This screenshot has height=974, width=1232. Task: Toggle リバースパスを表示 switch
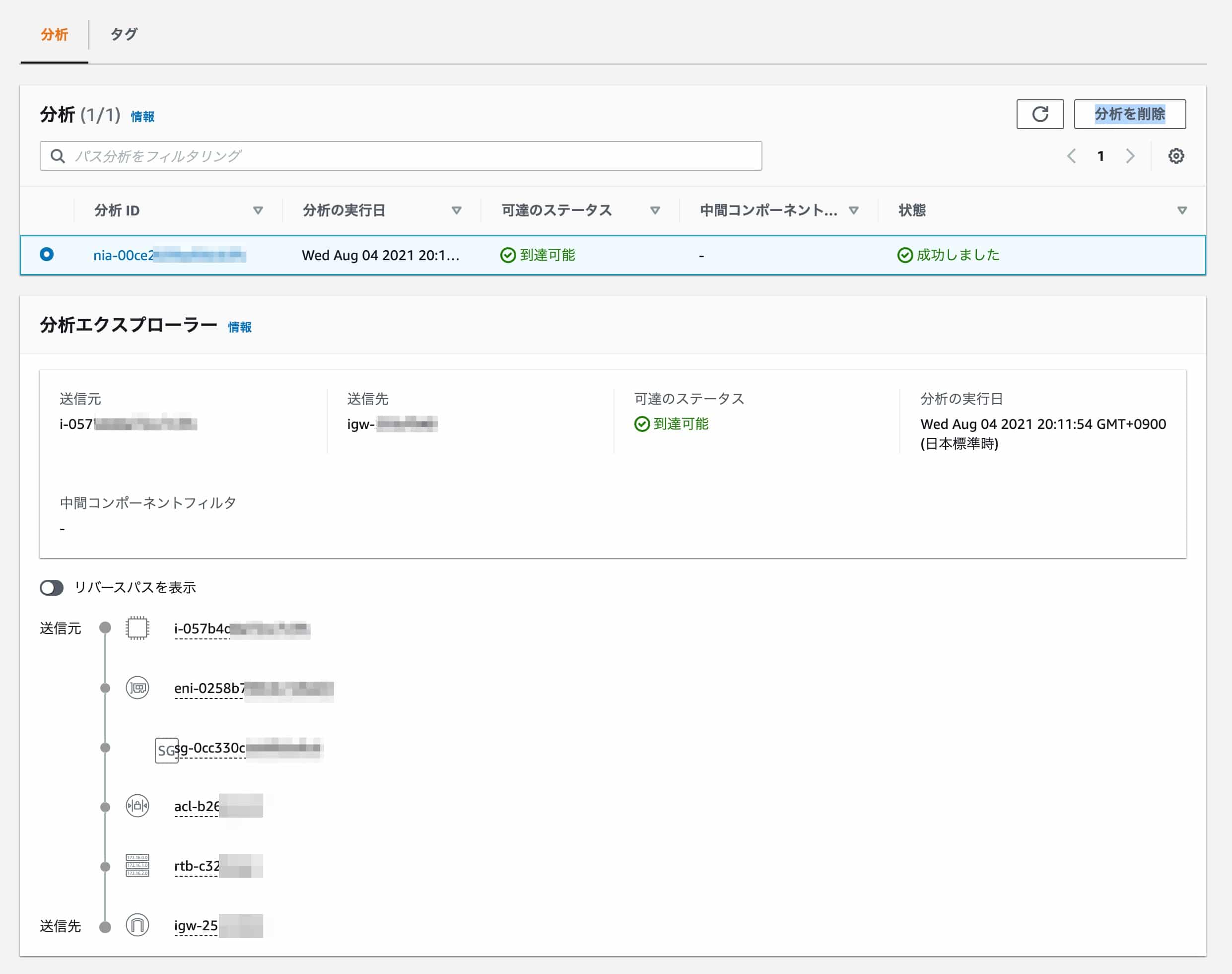click(52, 587)
